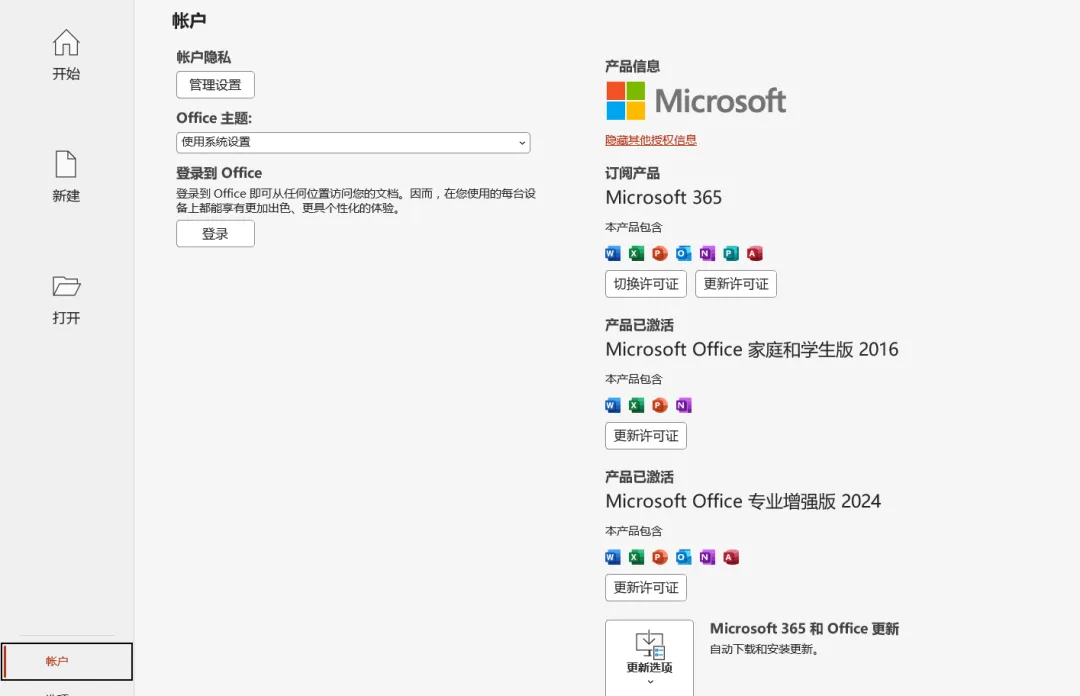Click the Access icon under Microsoft 365
The height and width of the screenshot is (696, 1080).
(755, 254)
